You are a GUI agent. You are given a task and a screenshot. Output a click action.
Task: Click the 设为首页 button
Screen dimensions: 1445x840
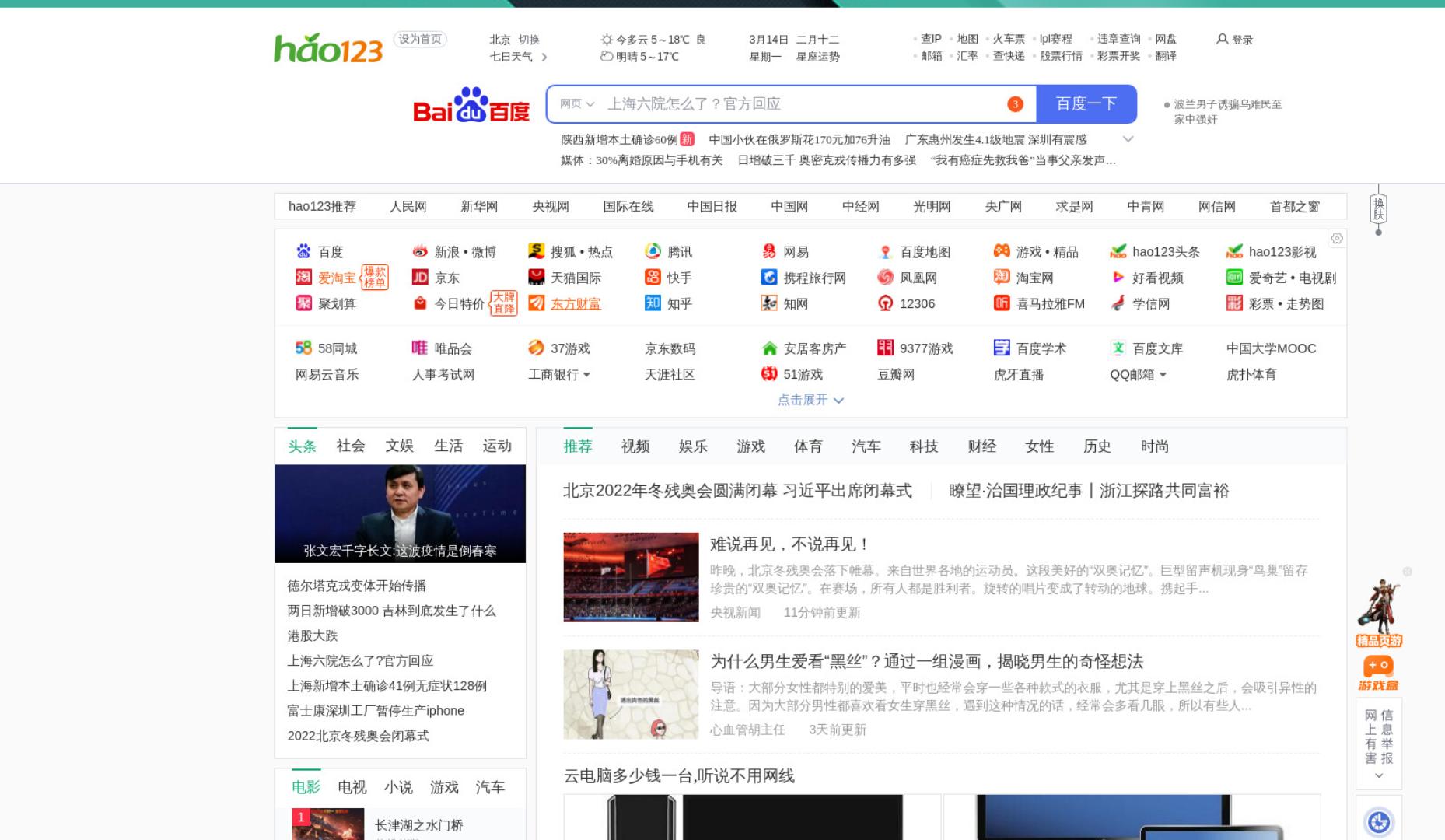[420, 39]
